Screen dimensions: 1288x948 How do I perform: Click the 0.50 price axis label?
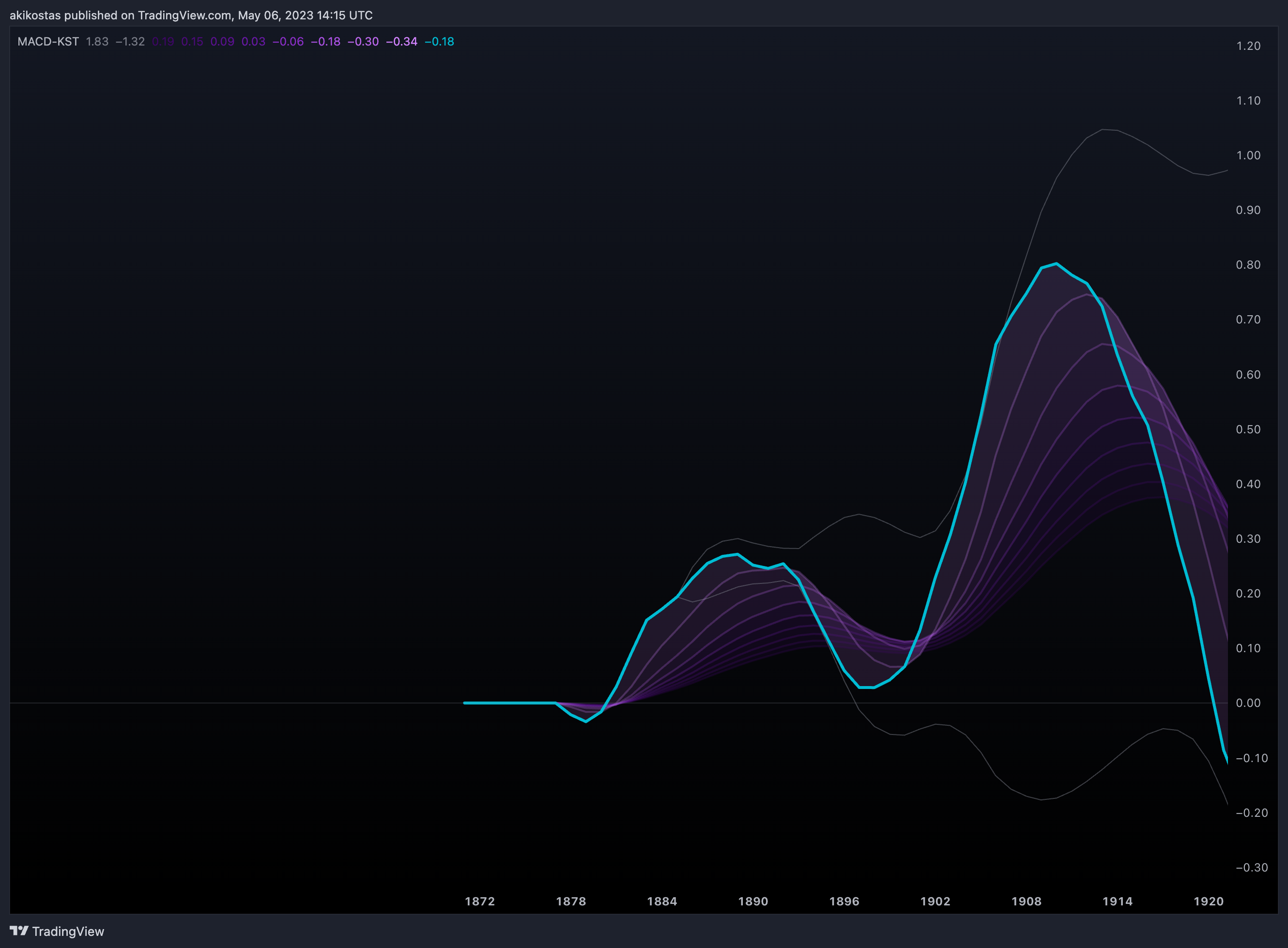(1248, 429)
